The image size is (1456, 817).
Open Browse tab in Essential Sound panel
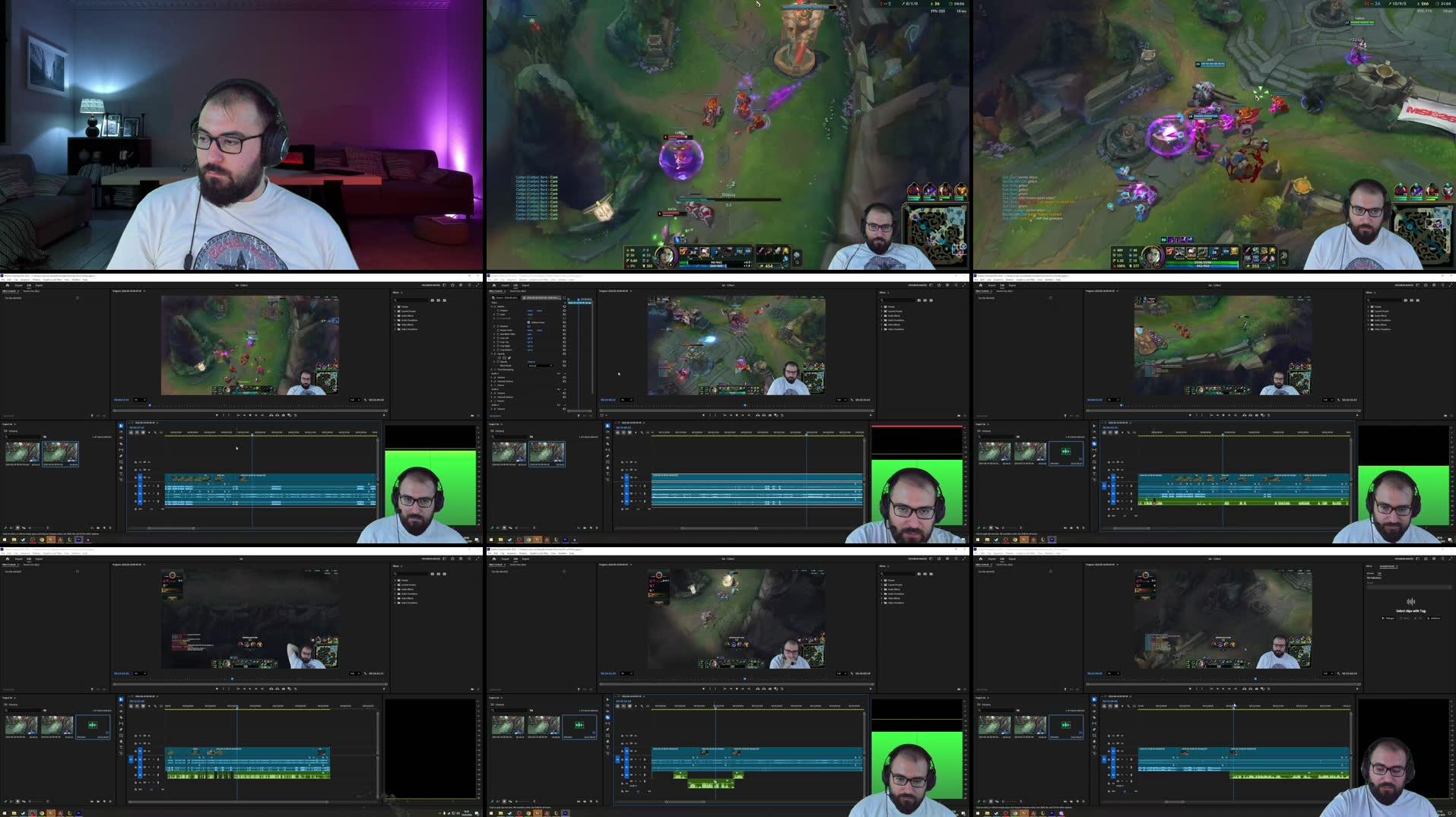1370,573
